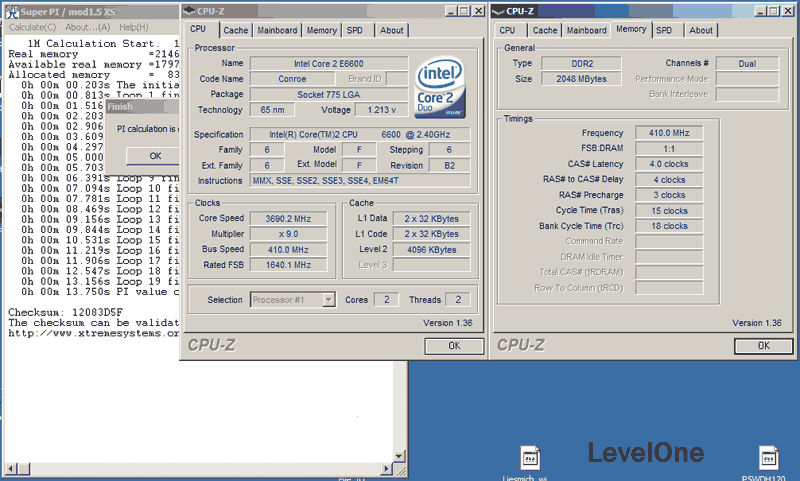
Task: Click Super PI horizontal scrollbar right arrow
Action: (387, 468)
